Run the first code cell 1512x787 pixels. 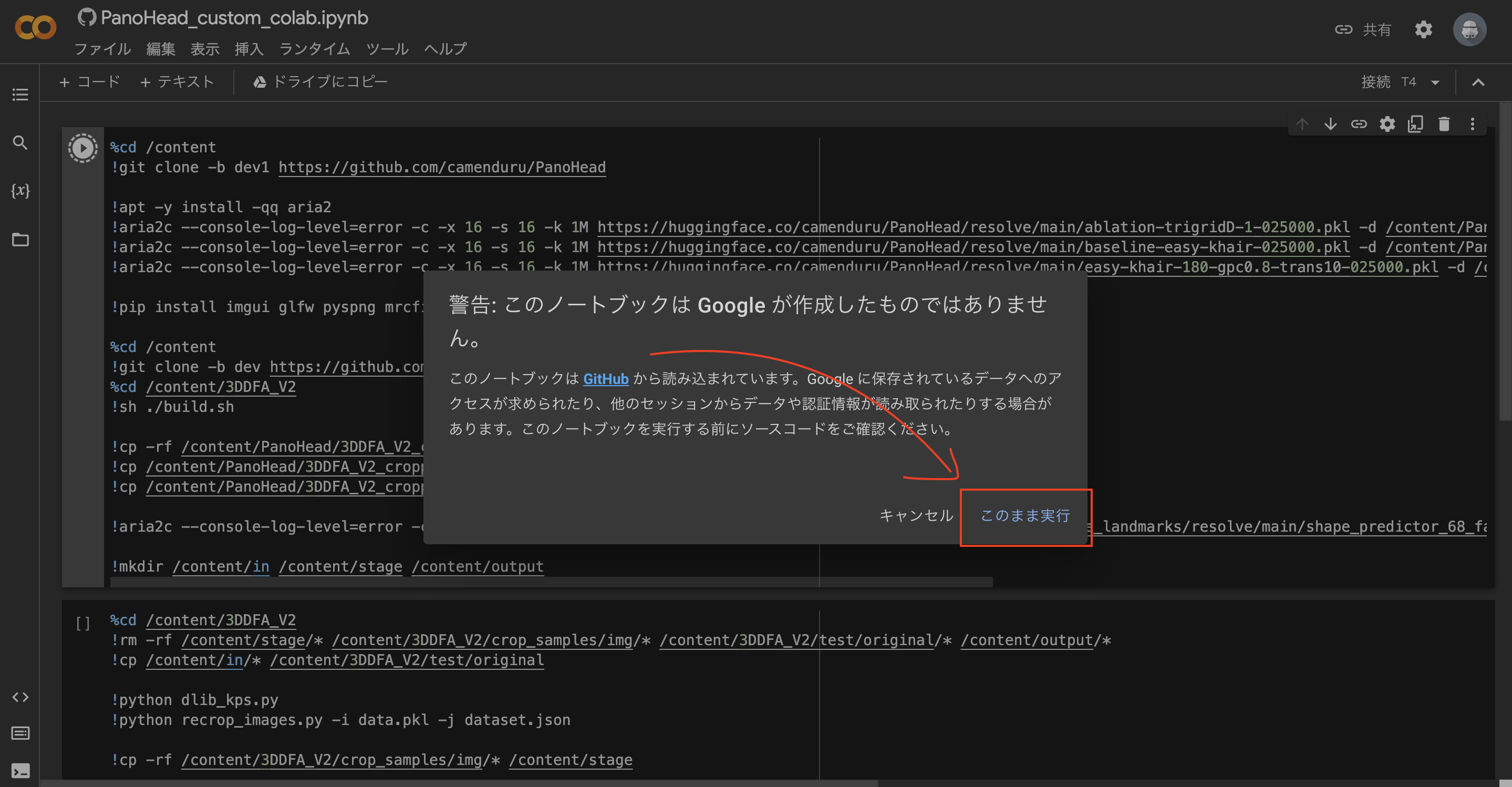tap(83, 148)
